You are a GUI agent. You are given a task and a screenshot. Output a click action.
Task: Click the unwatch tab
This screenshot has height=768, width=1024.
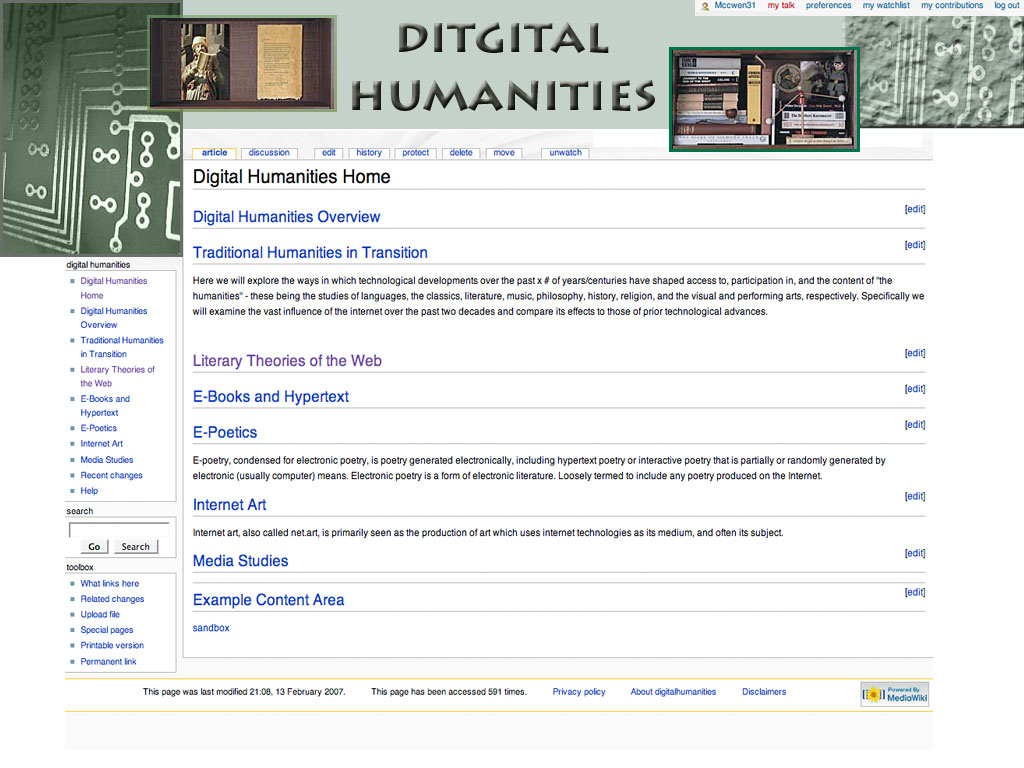click(x=566, y=153)
